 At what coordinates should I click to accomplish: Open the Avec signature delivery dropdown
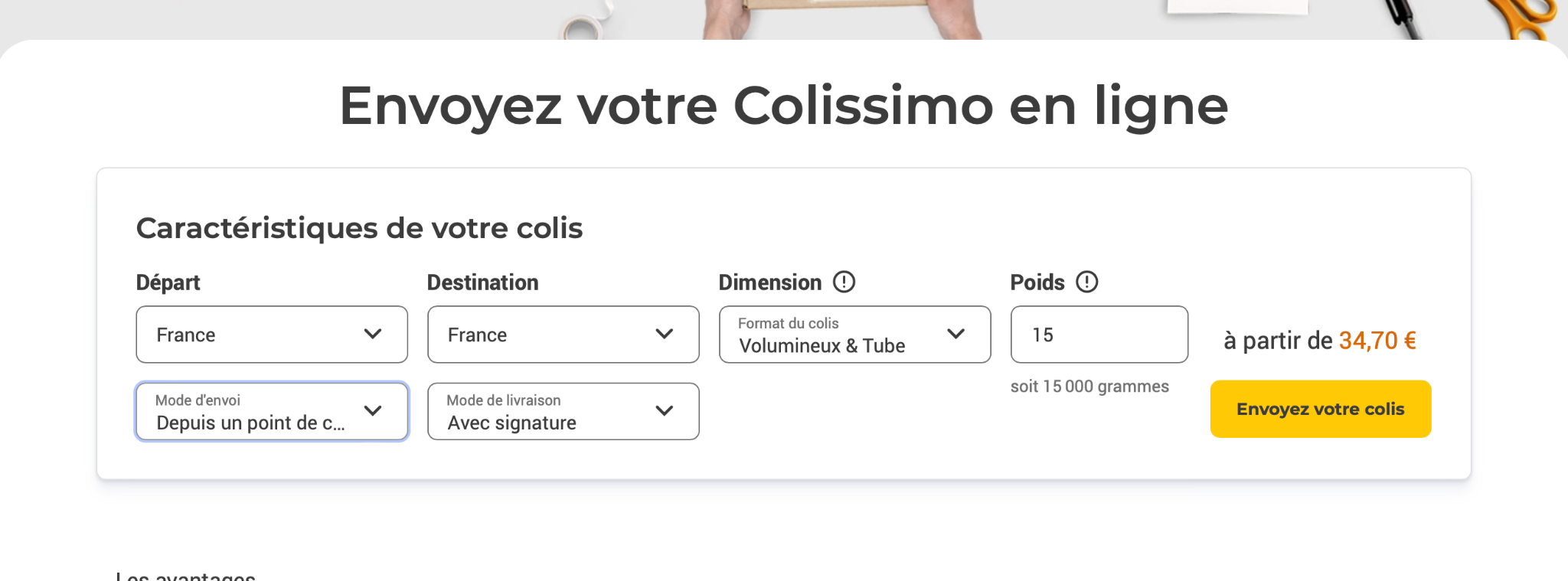(563, 411)
